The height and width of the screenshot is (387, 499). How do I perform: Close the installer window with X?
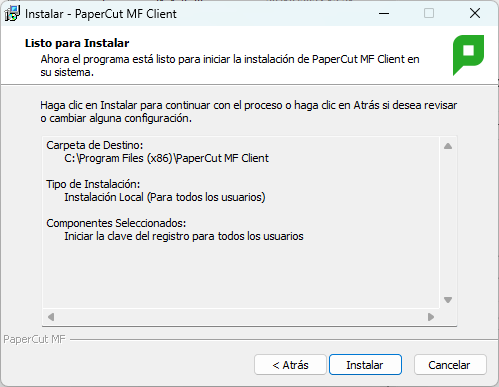[475, 14]
